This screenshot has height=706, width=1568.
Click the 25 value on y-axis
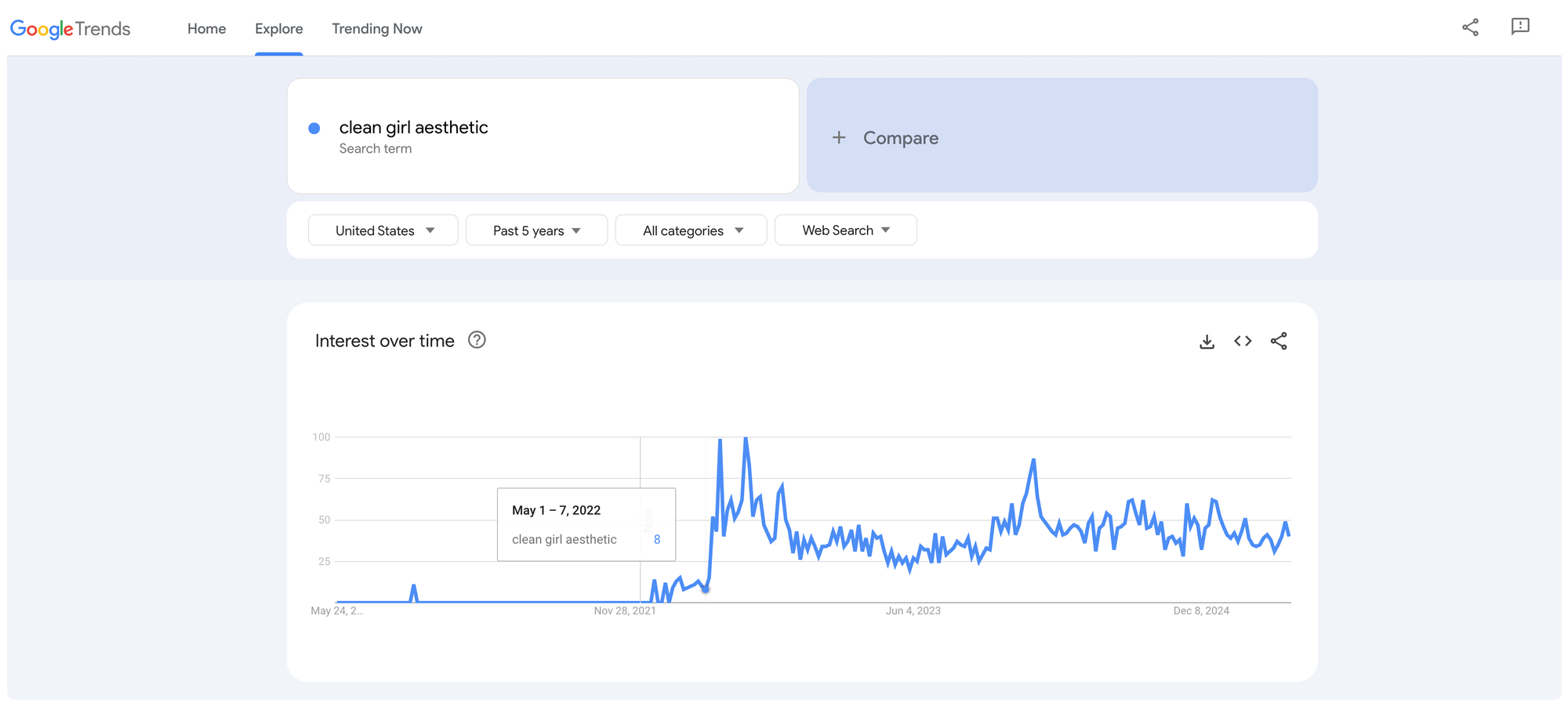tap(325, 561)
